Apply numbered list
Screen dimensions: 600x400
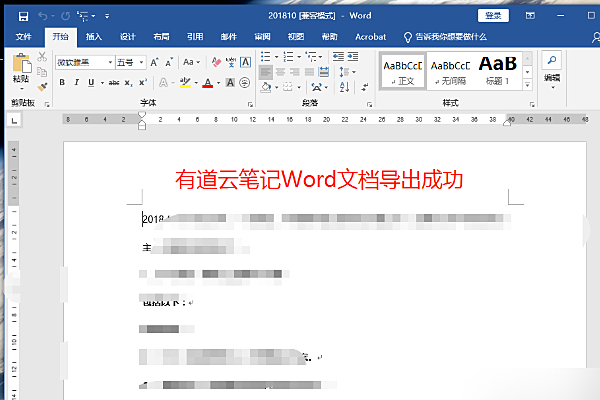click(288, 57)
